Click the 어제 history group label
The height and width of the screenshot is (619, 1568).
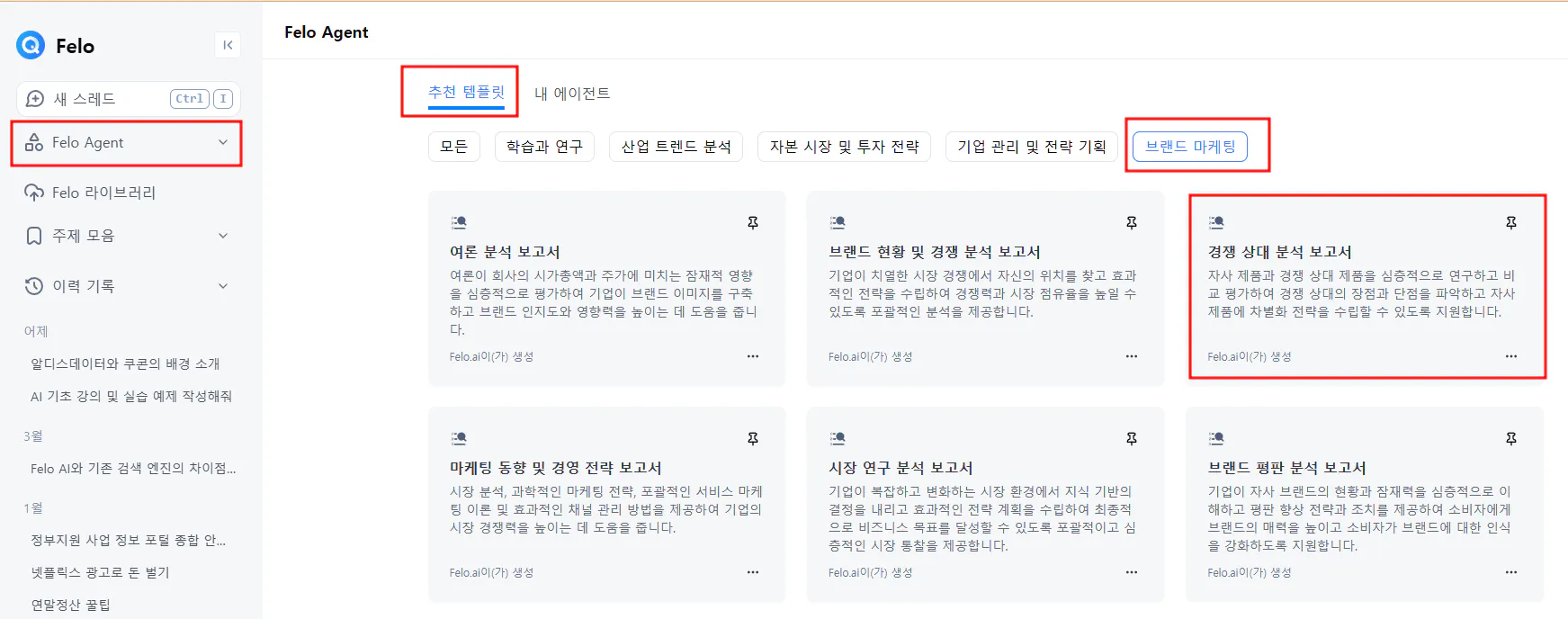point(36,331)
